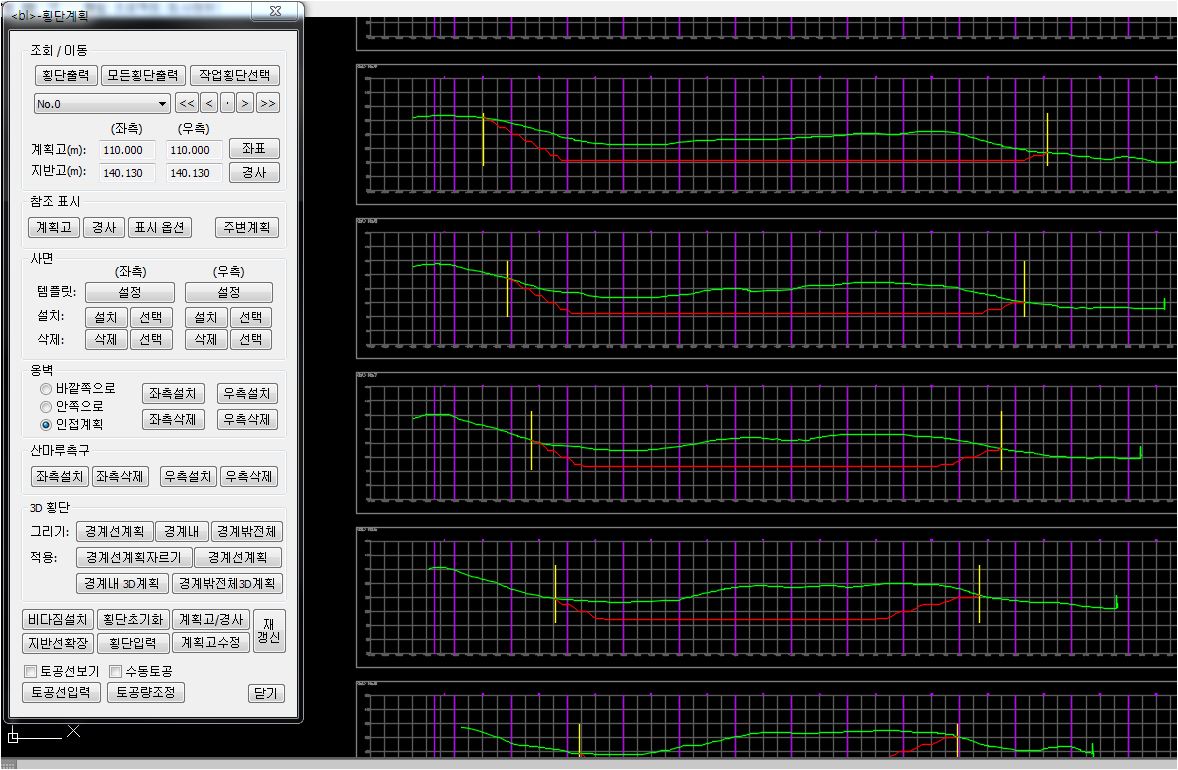
Task: Click 우측설치 in 옹벽 section
Action: tap(247, 394)
